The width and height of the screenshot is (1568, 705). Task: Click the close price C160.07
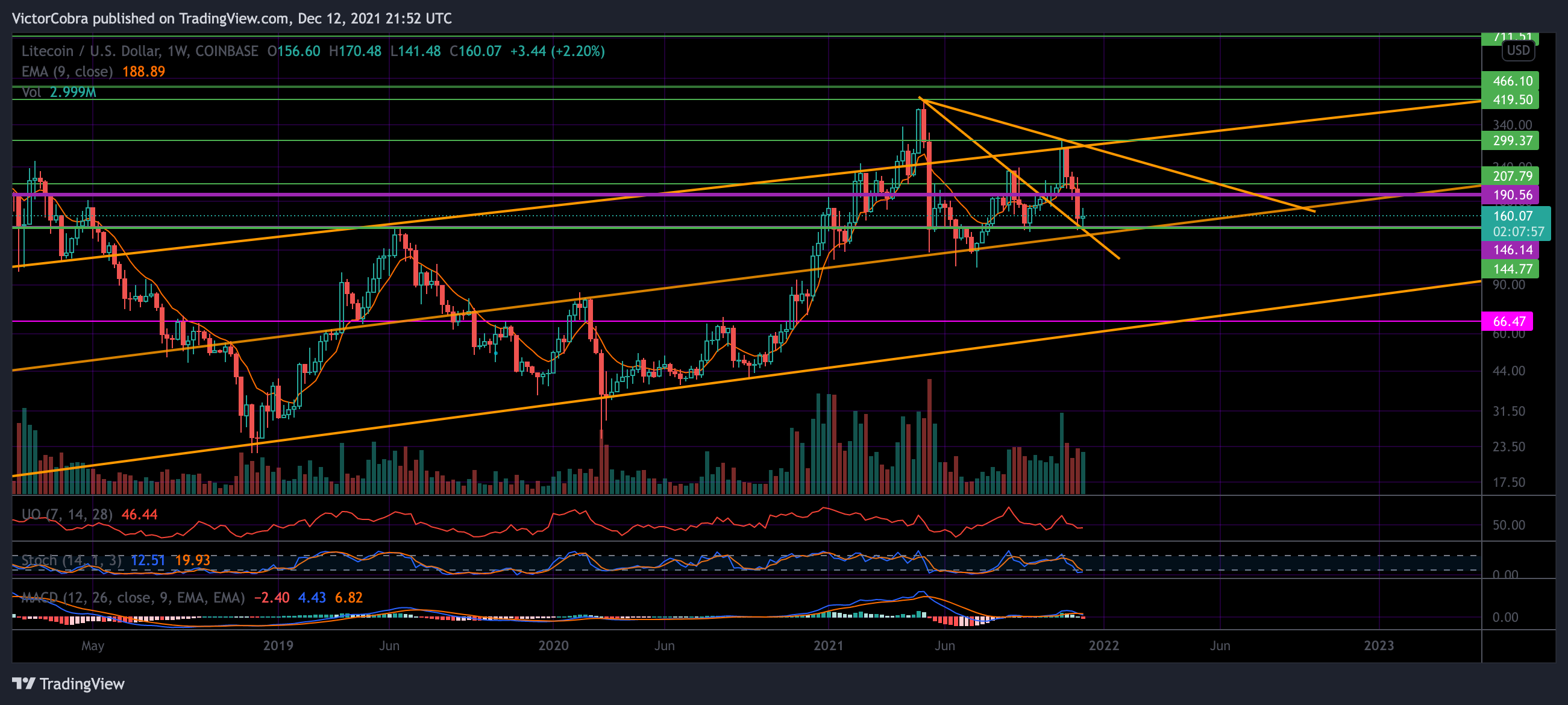475,51
